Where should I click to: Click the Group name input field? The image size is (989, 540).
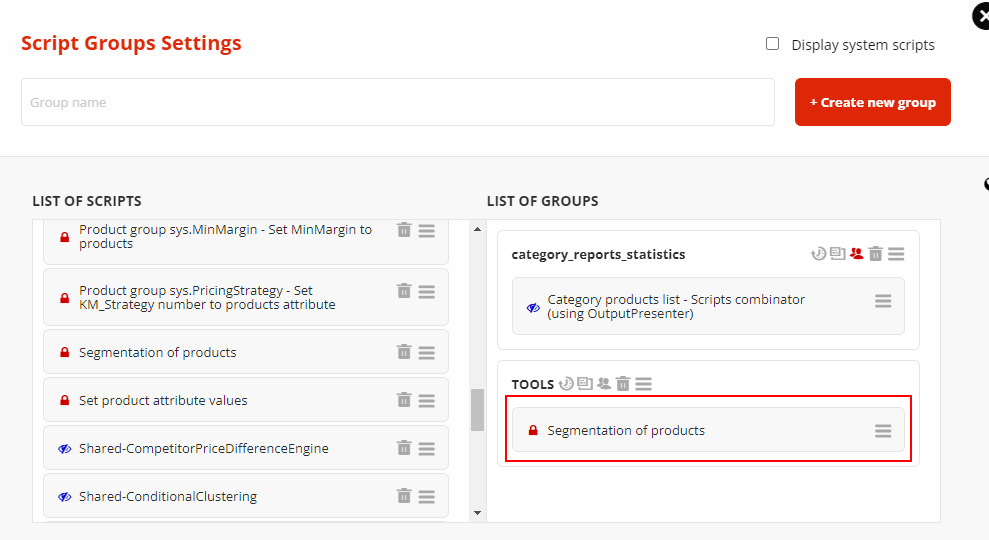(397, 102)
